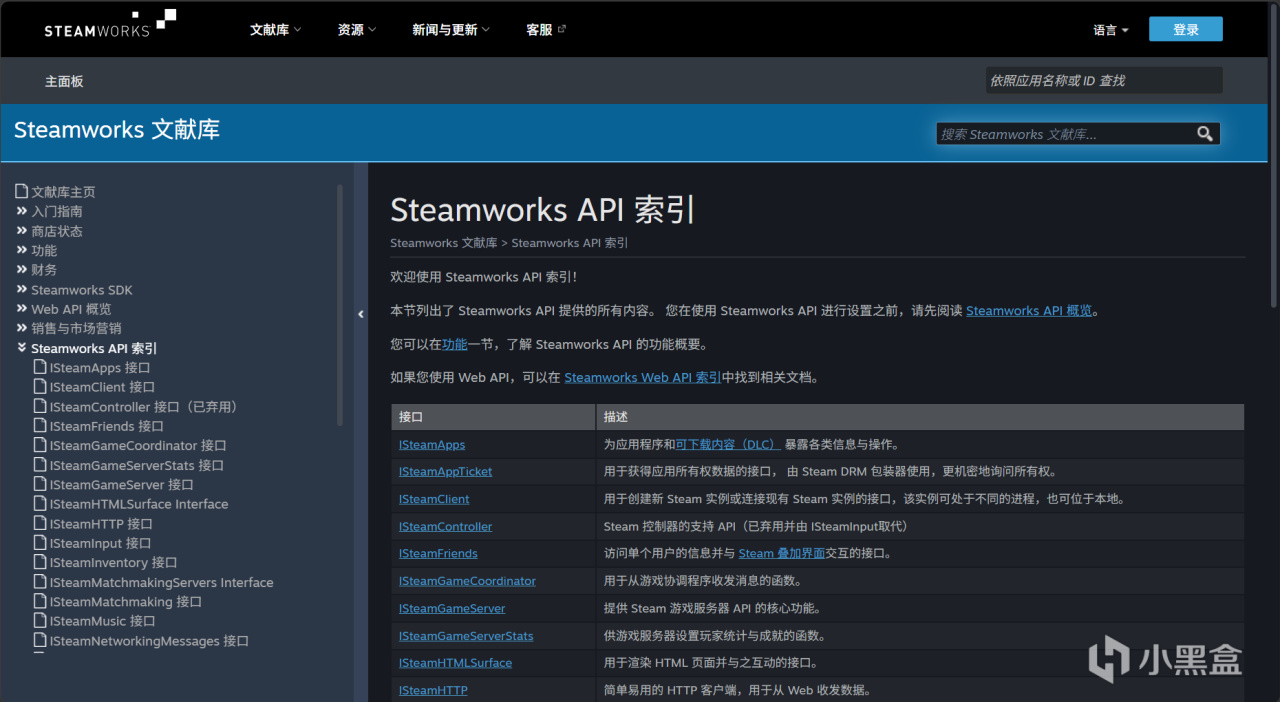Click the page icon beside ISteamMatchmakingServers Interface
This screenshot has height=702, width=1280.
pyautogui.click(x=40, y=582)
